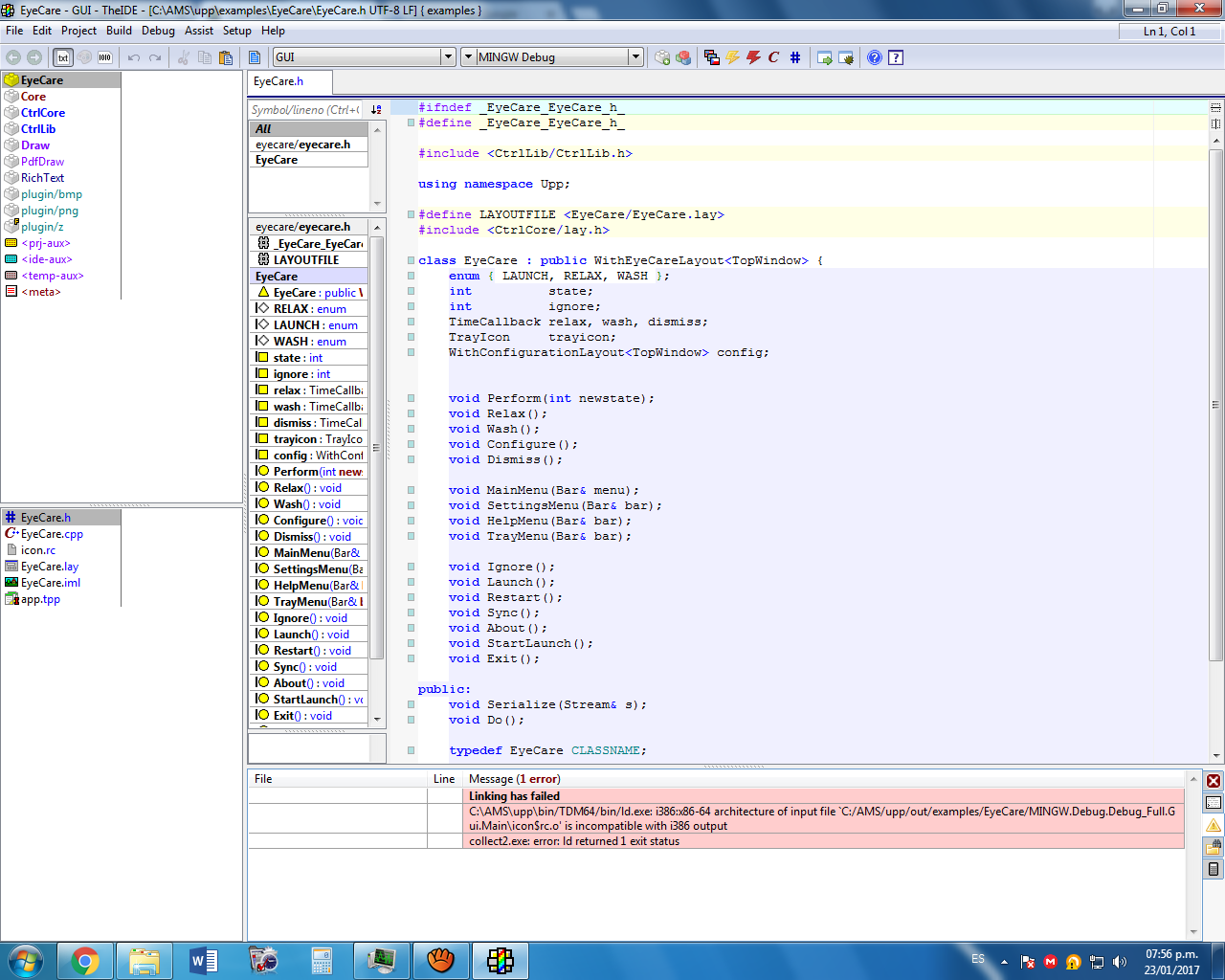This screenshot has width=1225, height=980.
Task: Toggle the 1010 hex view mode button
Action: point(105,57)
